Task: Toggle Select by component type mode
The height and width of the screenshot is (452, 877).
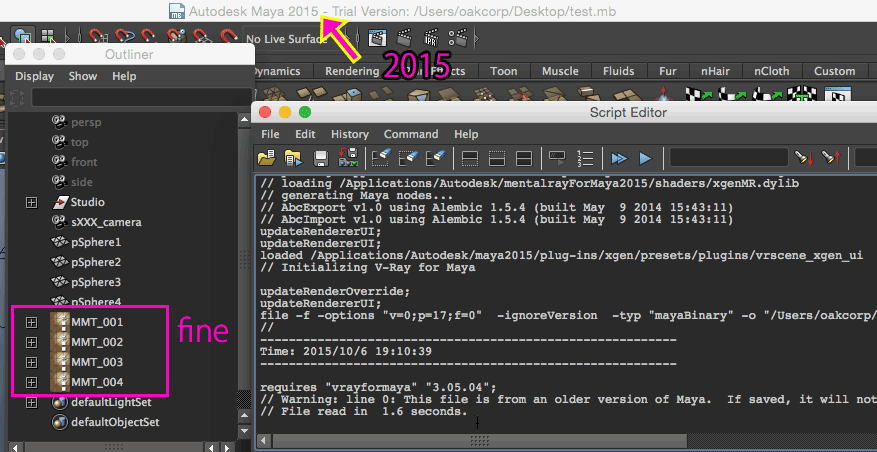Action: click(x=48, y=36)
